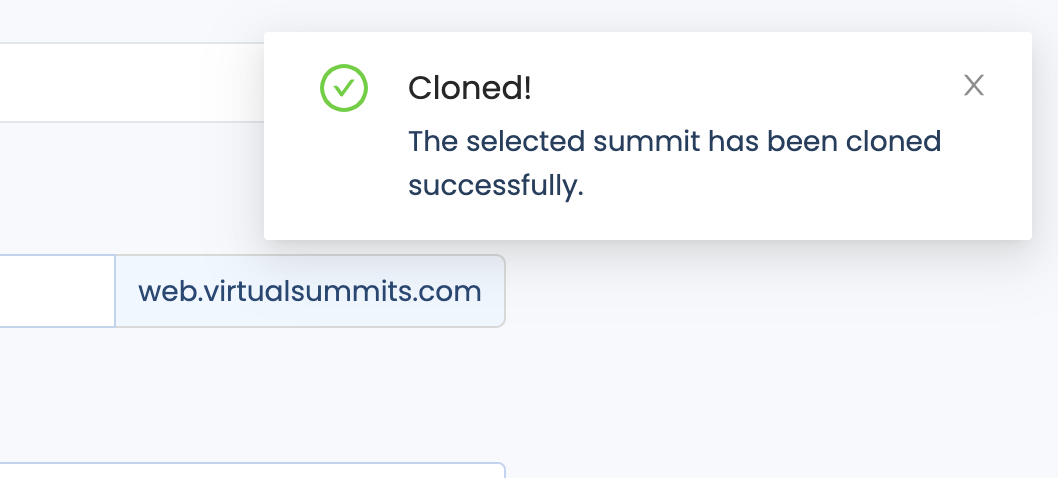Image resolution: width=1058 pixels, height=478 pixels.
Task: Click the green success checkmark icon
Action: point(343,88)
